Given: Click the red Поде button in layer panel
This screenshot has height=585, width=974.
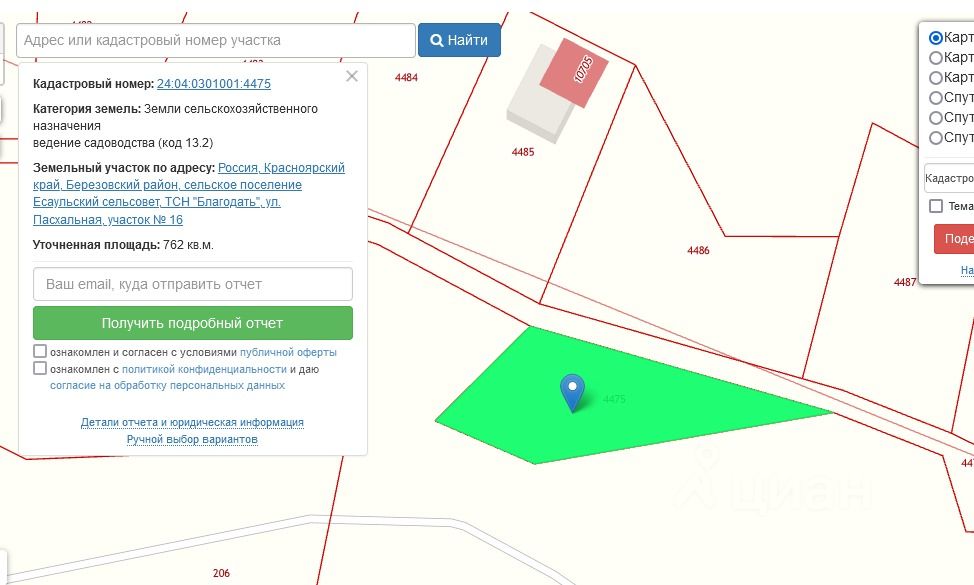Looking at the screenshot, I should point(954,239).
